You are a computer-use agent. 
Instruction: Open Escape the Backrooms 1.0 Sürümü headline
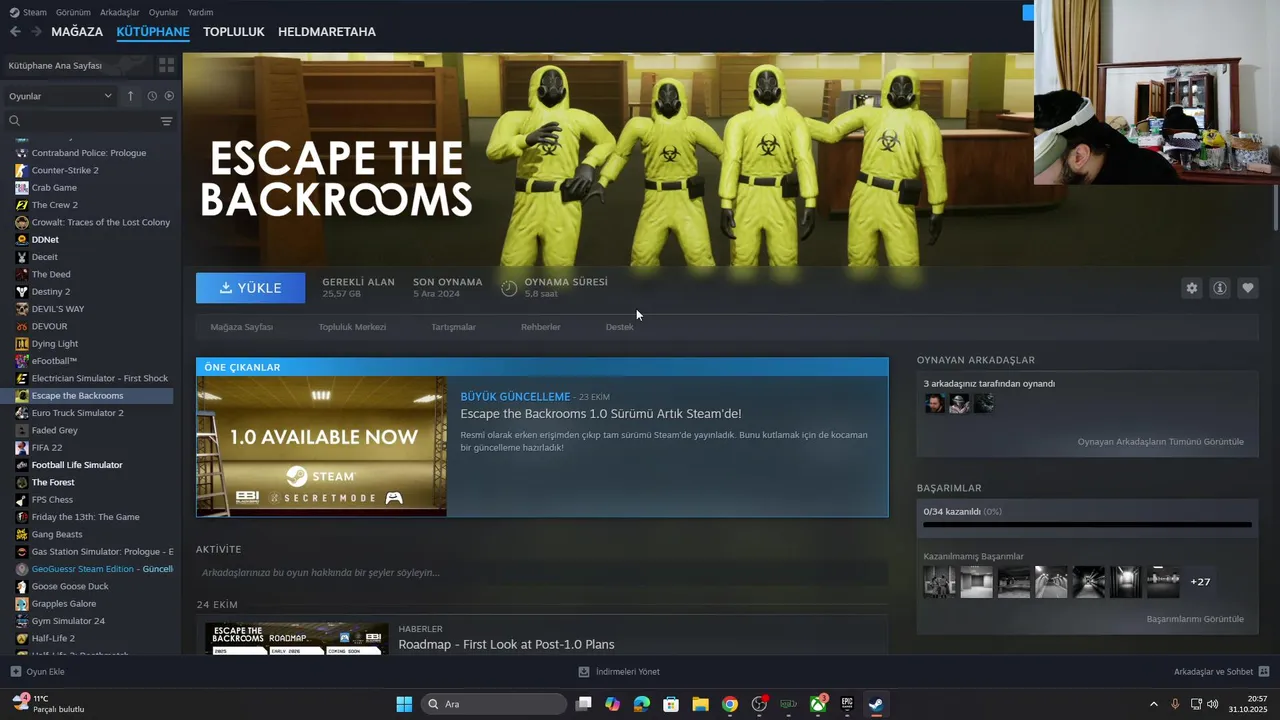click(x=601, y=414)
